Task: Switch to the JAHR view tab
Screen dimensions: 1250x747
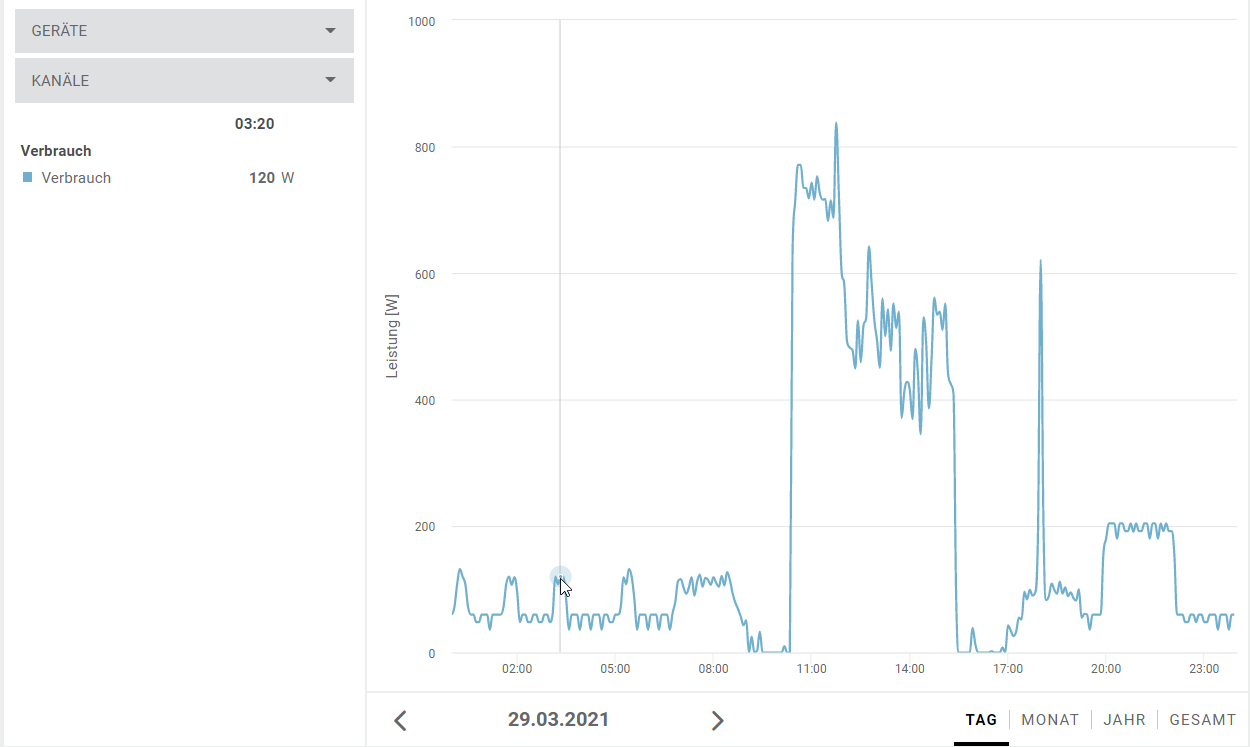Action: [1125, 720]
